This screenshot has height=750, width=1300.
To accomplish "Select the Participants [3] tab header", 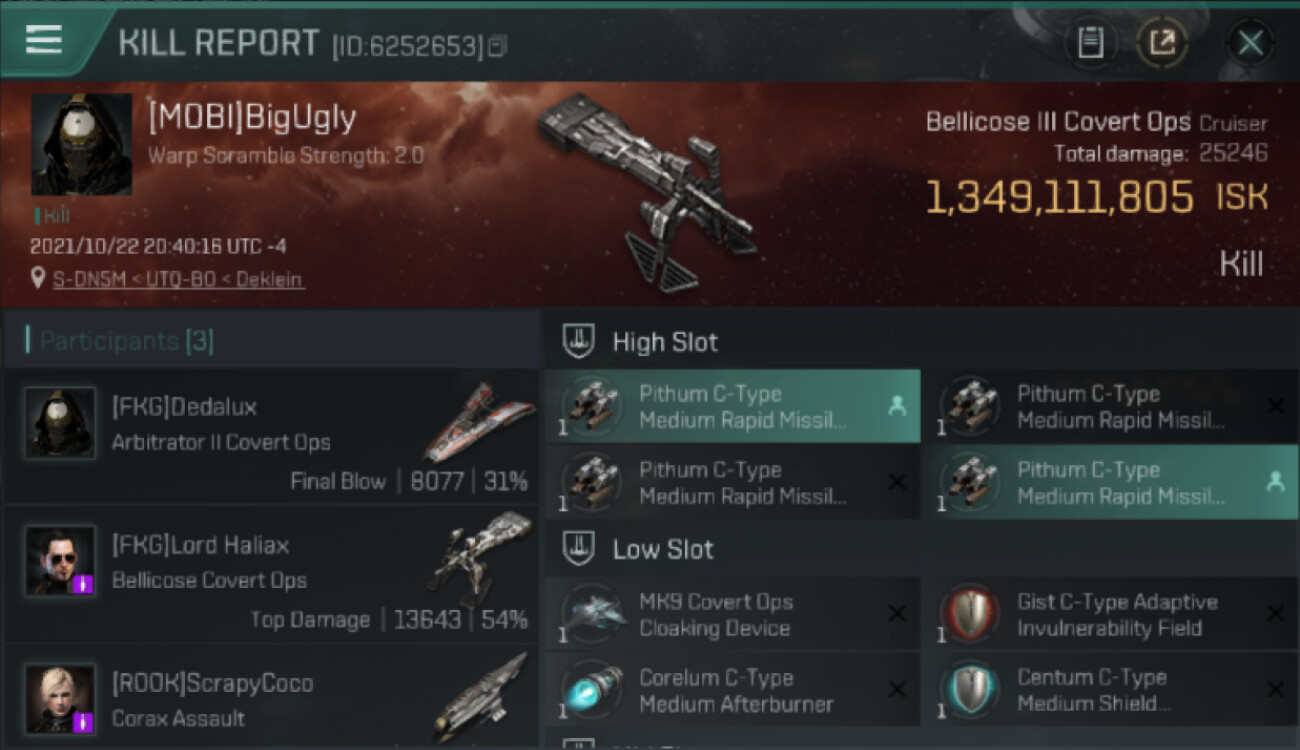I will 126,341.
